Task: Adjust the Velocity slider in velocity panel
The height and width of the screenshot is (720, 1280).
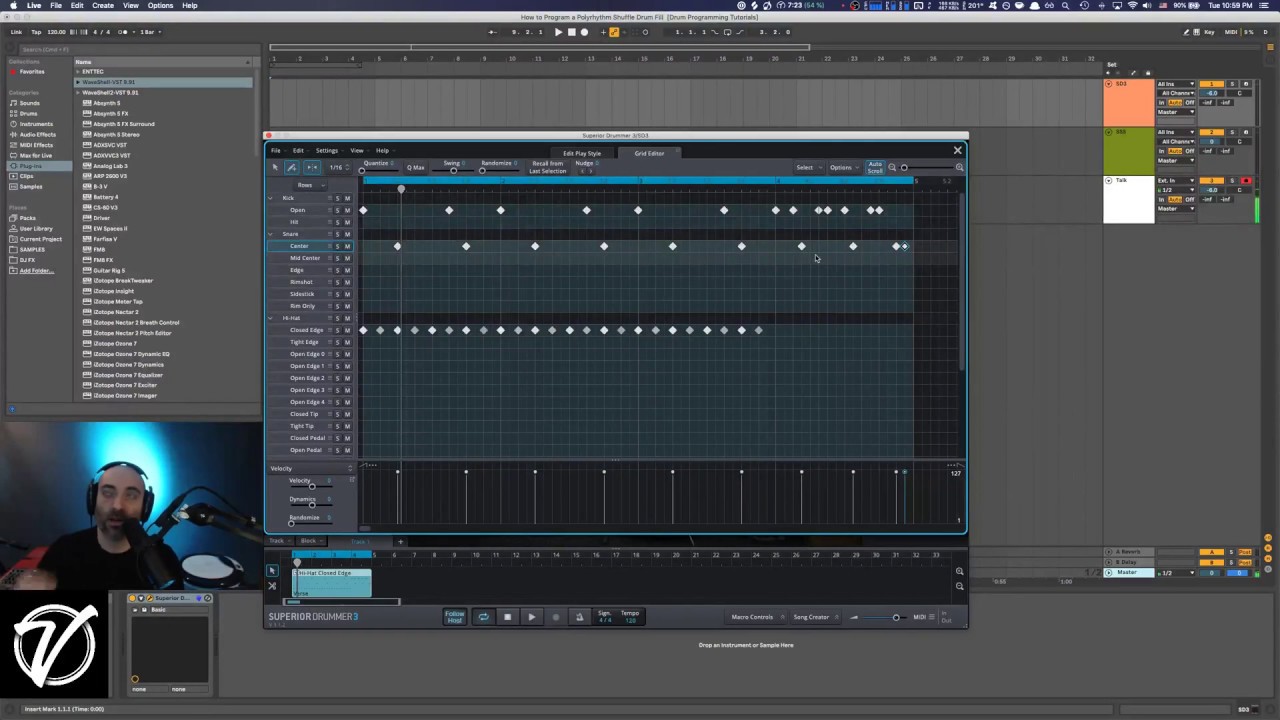Action: click(x=310, y=486)
